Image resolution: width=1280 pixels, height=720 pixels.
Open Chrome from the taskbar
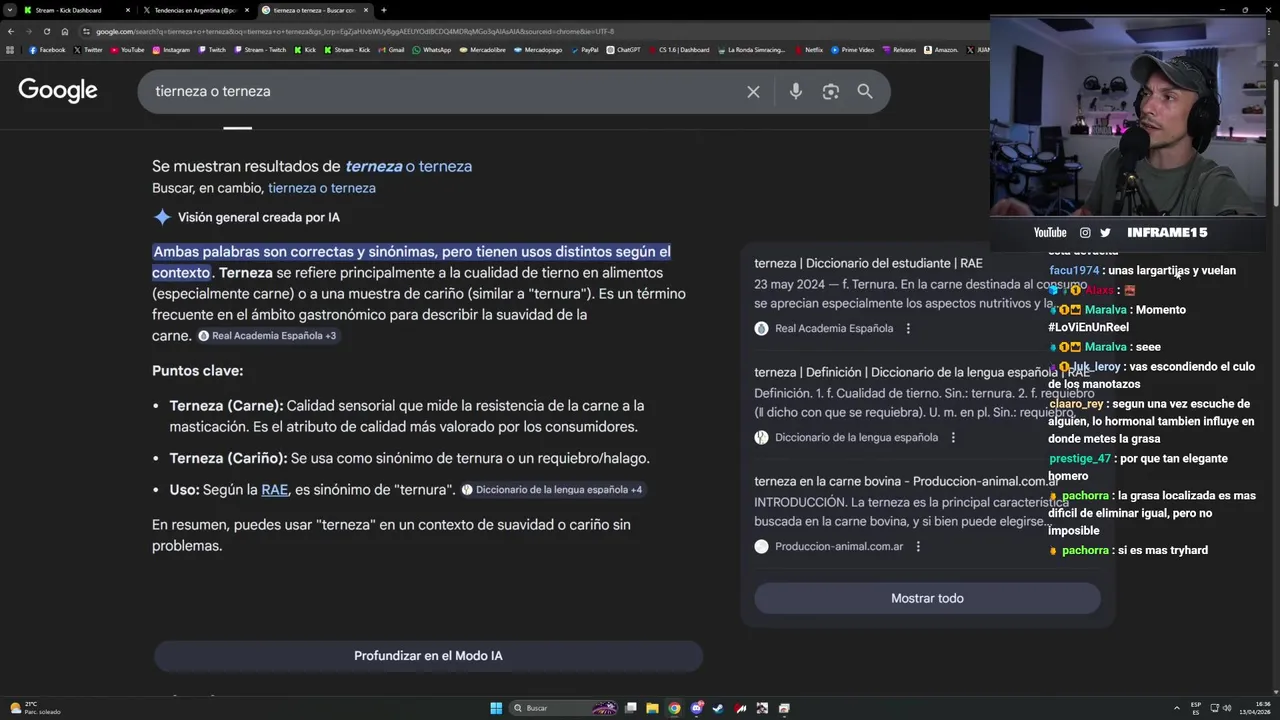(674, 708)
